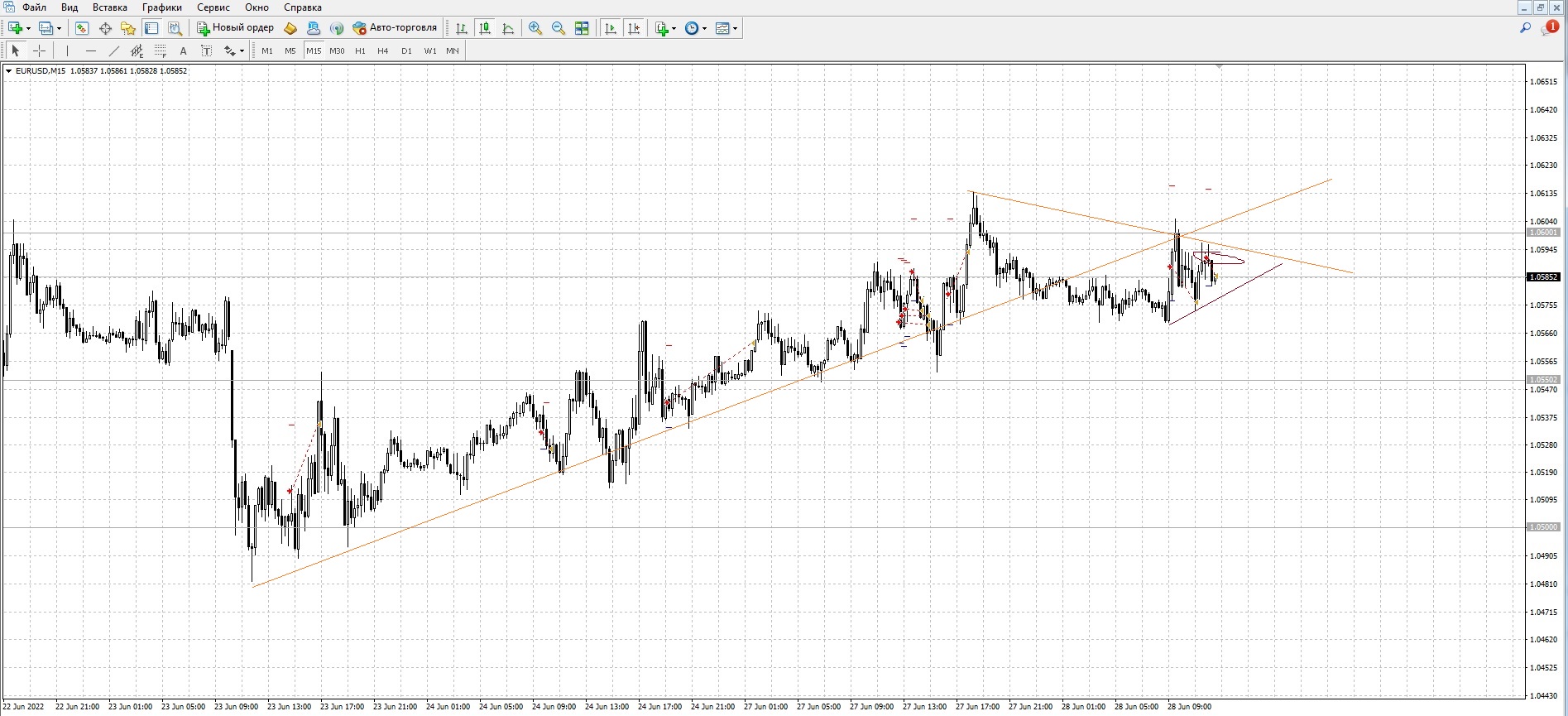
Task: Open the Сервис menu
Action: click(x=213, y=7)
